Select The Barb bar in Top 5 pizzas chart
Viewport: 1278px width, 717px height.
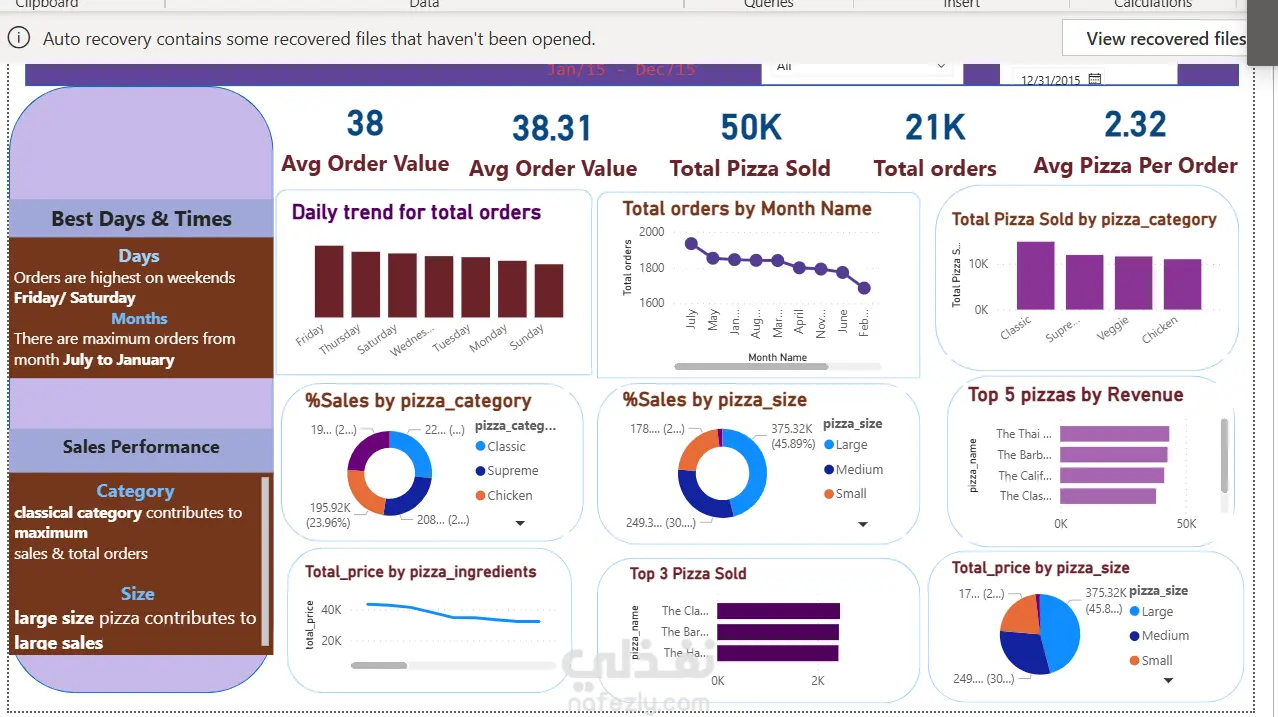pyautogui.click(x=1113, y=455)
